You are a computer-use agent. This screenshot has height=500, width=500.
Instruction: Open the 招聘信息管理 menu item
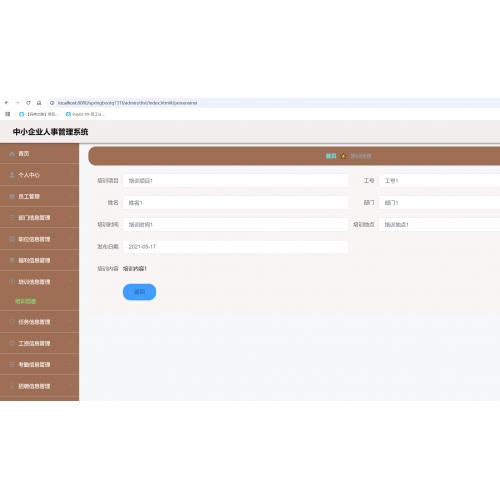(39, 386)
